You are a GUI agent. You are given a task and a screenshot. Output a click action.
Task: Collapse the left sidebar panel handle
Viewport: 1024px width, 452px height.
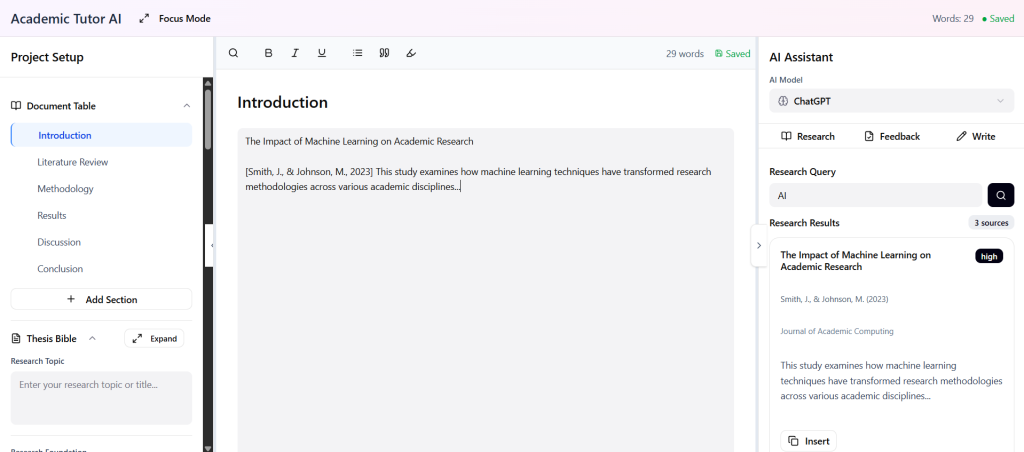[210, 245]
